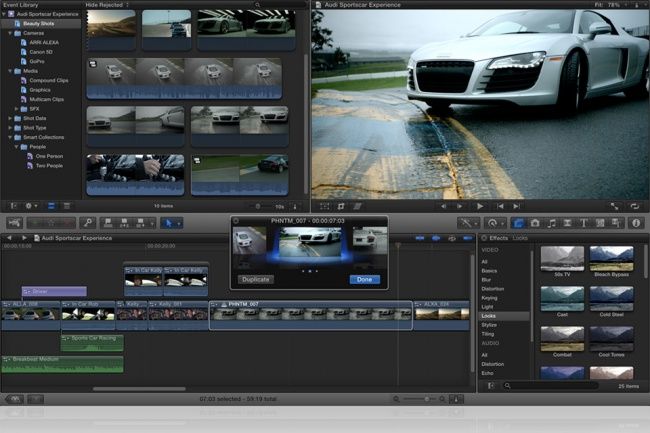Select the Bleach Bypass effect thumbnail
The image size is (650, 433).
point(611,259)
